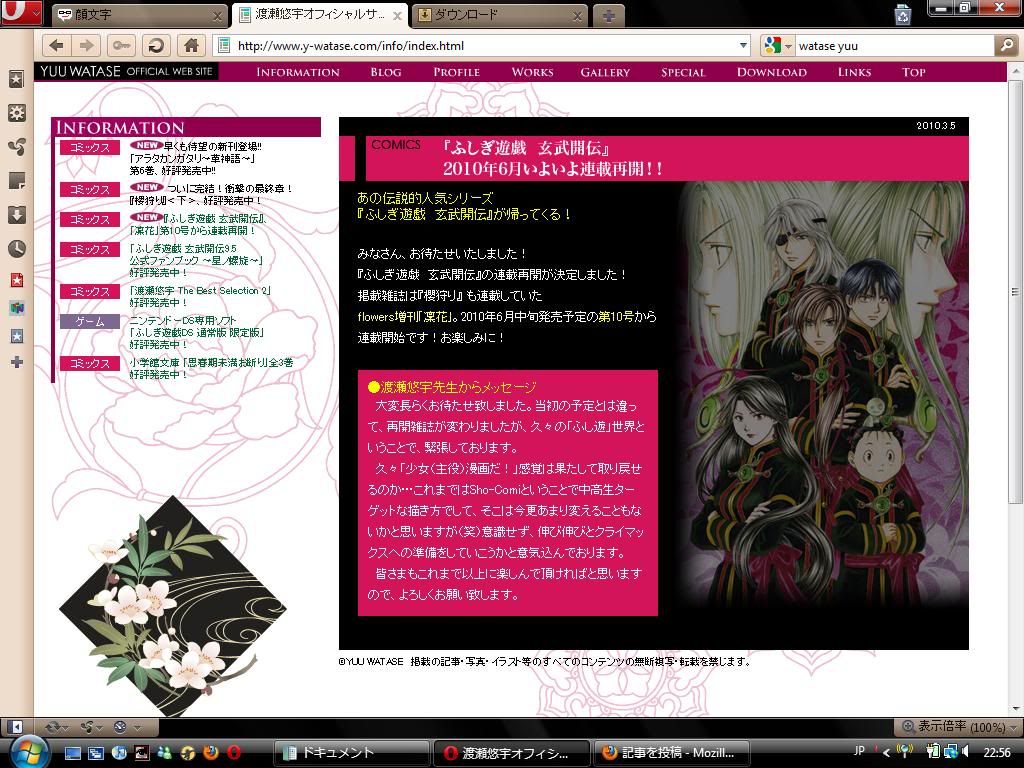Open the Unite panel in the sidebar
The height and width of the screenshot is (768, 1024).
coord(16,146)
